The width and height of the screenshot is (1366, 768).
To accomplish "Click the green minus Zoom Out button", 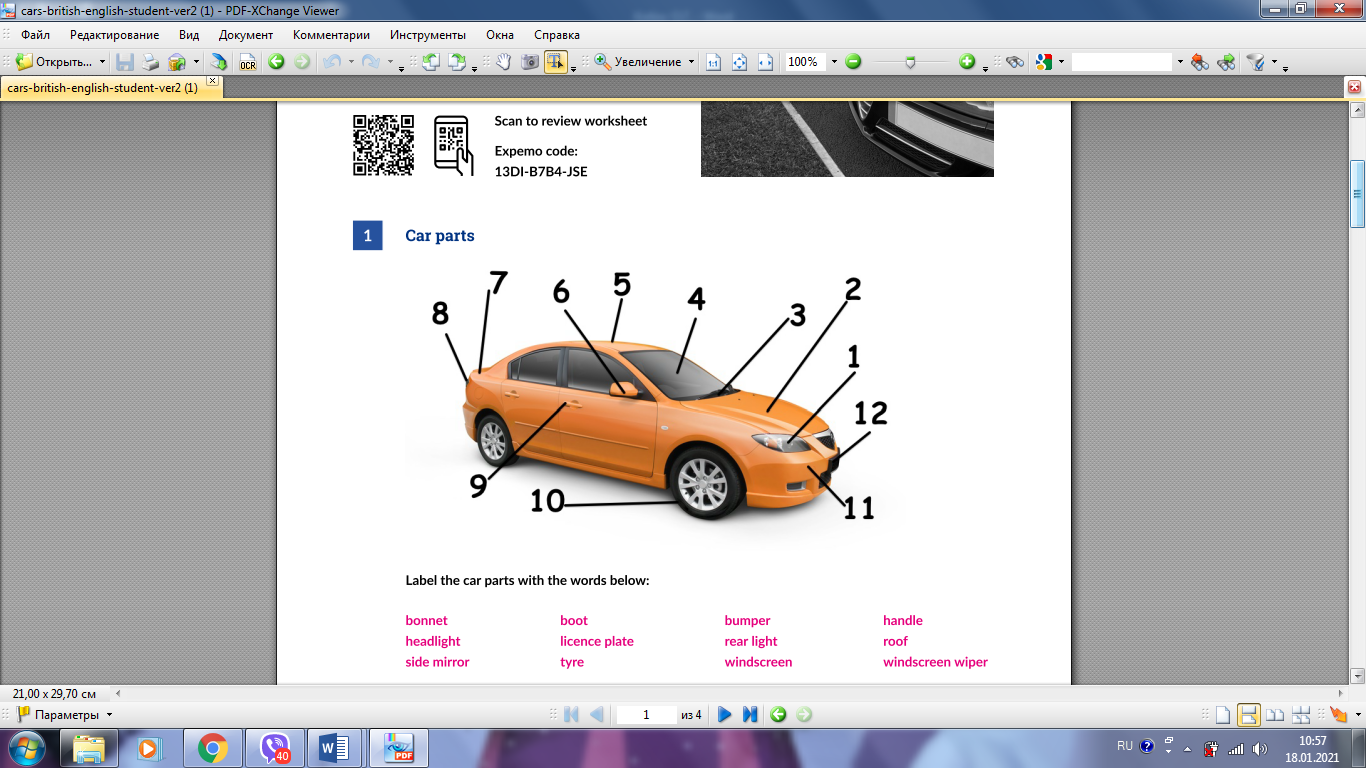I will pyautogui.click(x=853, y=62).
